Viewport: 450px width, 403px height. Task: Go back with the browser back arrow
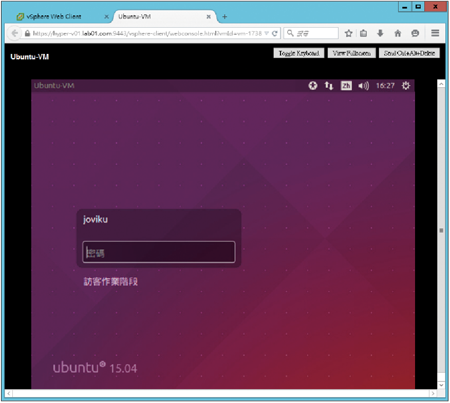click(x=14, y=33)
